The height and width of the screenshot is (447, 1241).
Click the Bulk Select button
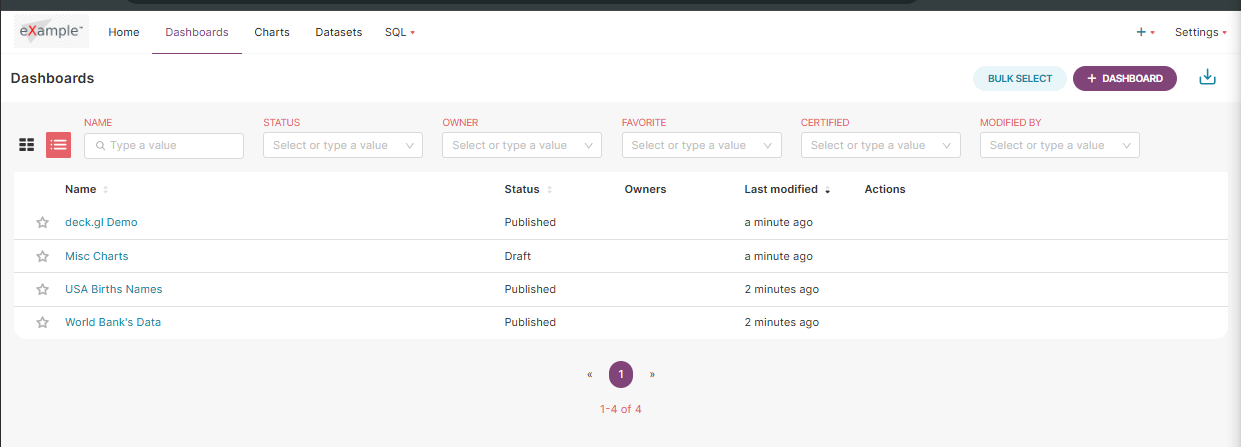1020,78
